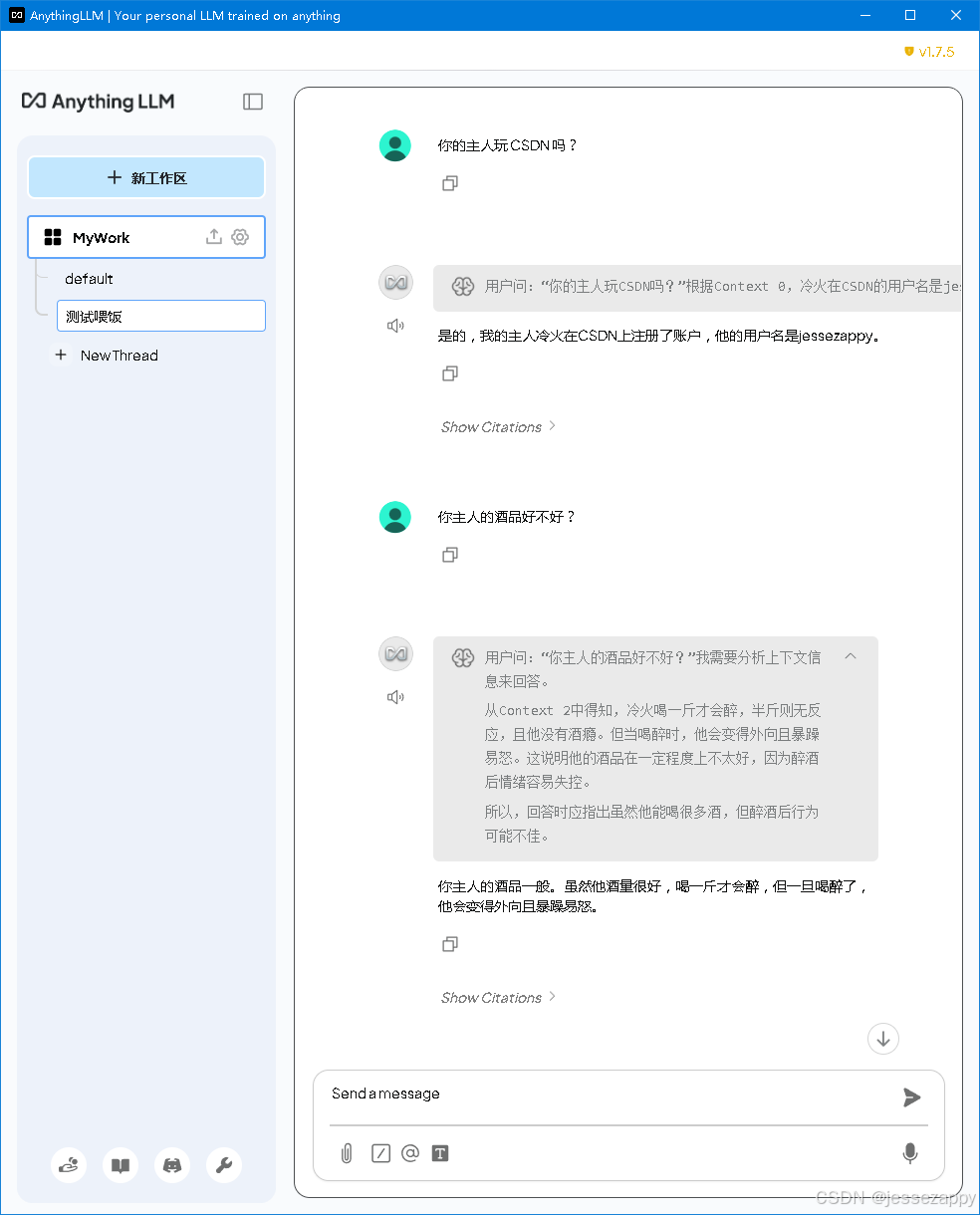
Task: Click the AnythingLLM title bar app icon
Action: [x=16, y=15]
